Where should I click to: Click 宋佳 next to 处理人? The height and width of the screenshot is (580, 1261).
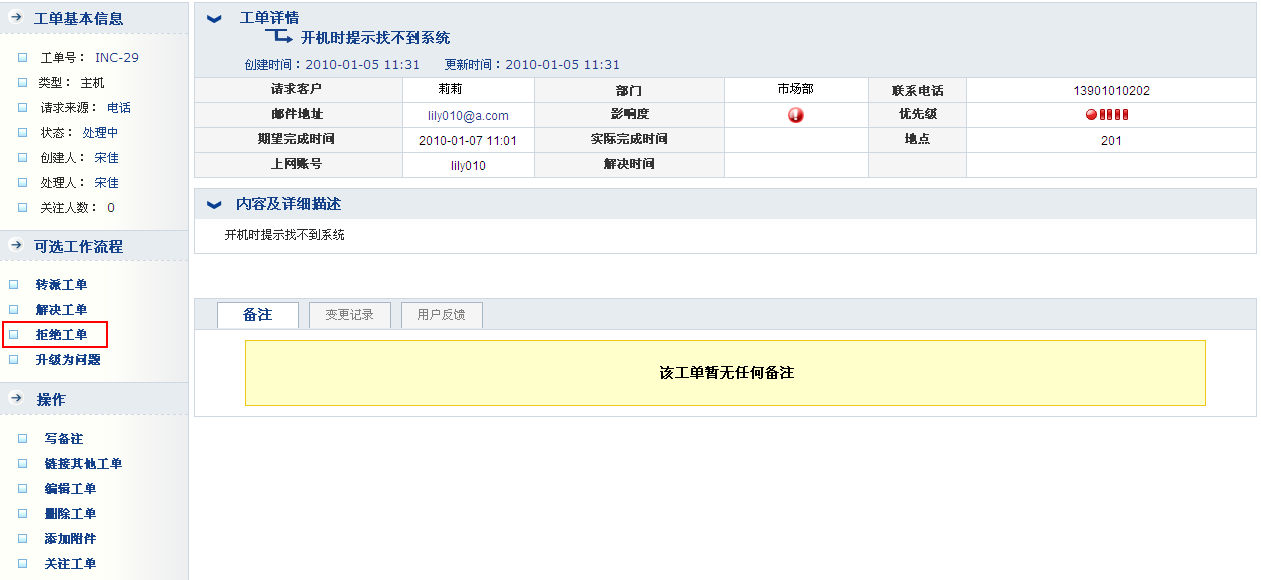pos(107,183)
